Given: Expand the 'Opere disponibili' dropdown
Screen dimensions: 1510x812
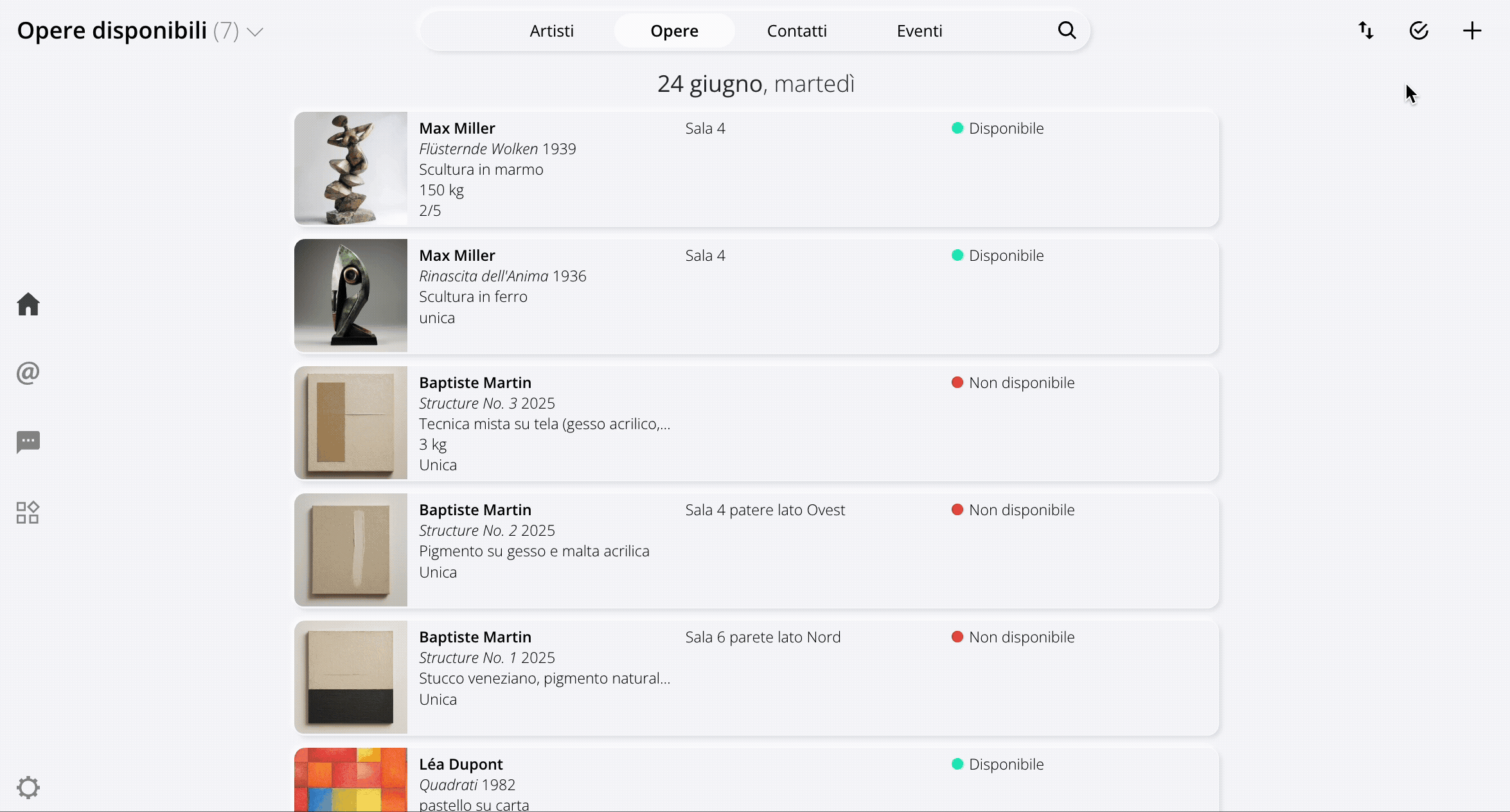Looking at the screenshot, I should (x=256, y=31).
